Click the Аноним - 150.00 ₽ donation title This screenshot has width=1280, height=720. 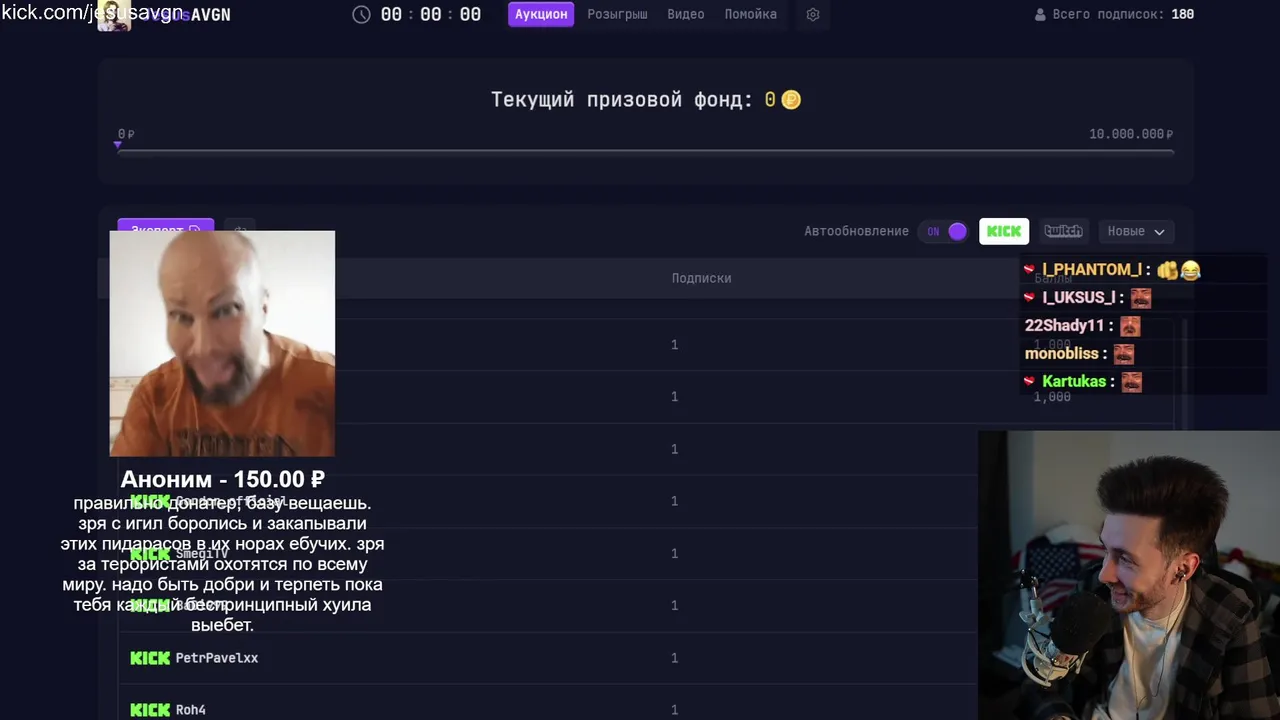tap(222, 479)
